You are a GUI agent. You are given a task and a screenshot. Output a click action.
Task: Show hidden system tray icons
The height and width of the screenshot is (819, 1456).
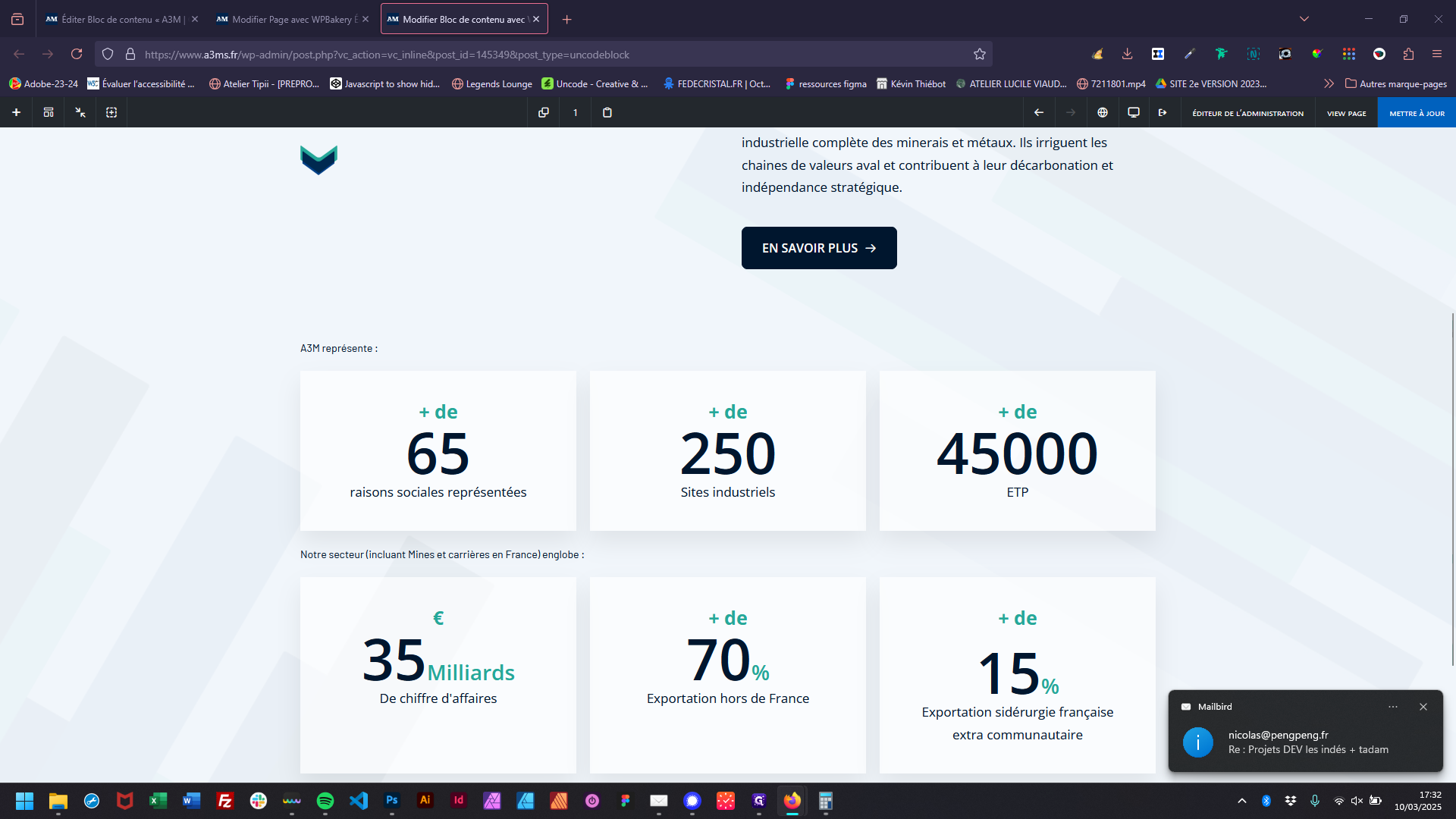pyautogui.click(x=1242, y=801)
